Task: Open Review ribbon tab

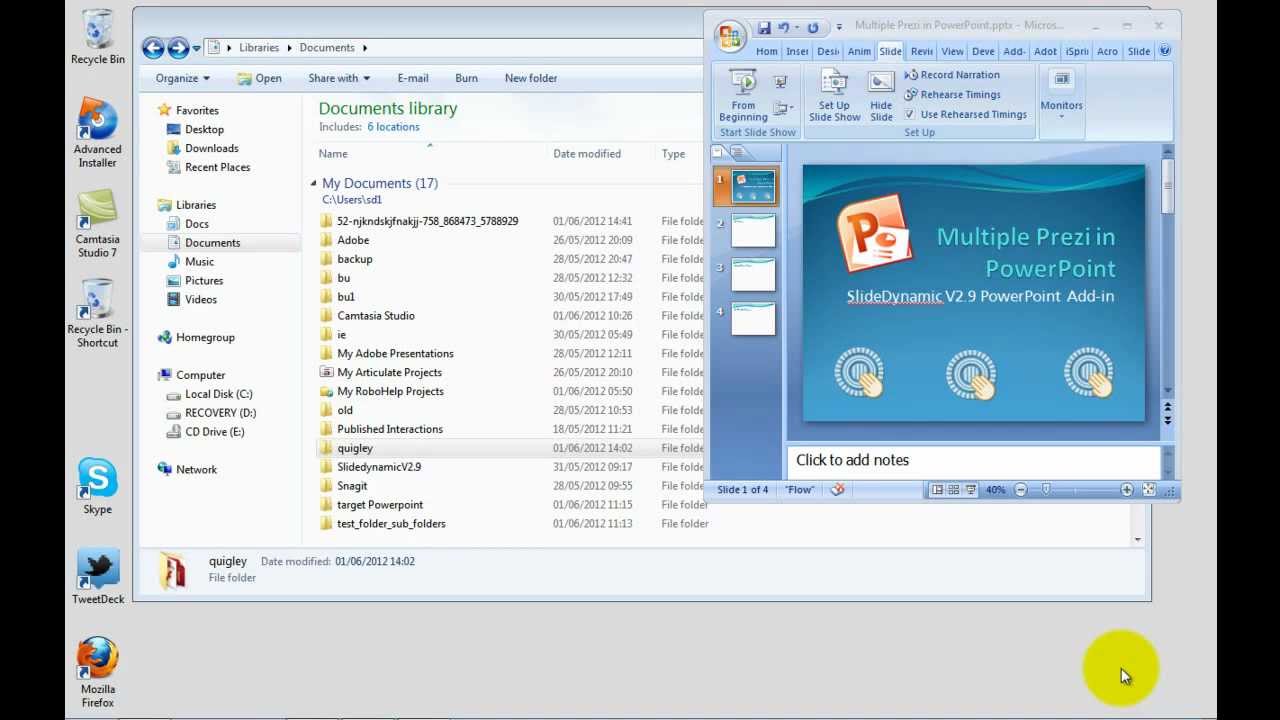Action: pyautogui.click(x=921, y=51)
